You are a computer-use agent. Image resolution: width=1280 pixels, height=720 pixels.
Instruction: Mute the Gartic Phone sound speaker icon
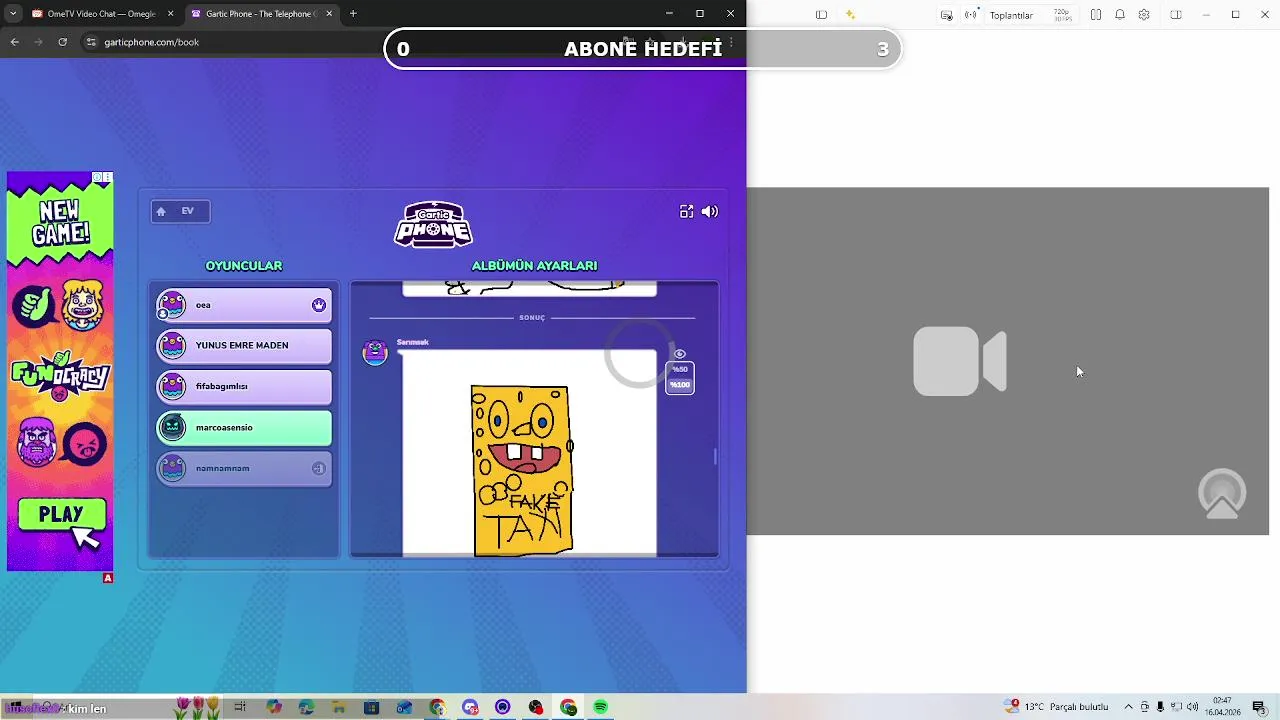click(x=710, y=211)
